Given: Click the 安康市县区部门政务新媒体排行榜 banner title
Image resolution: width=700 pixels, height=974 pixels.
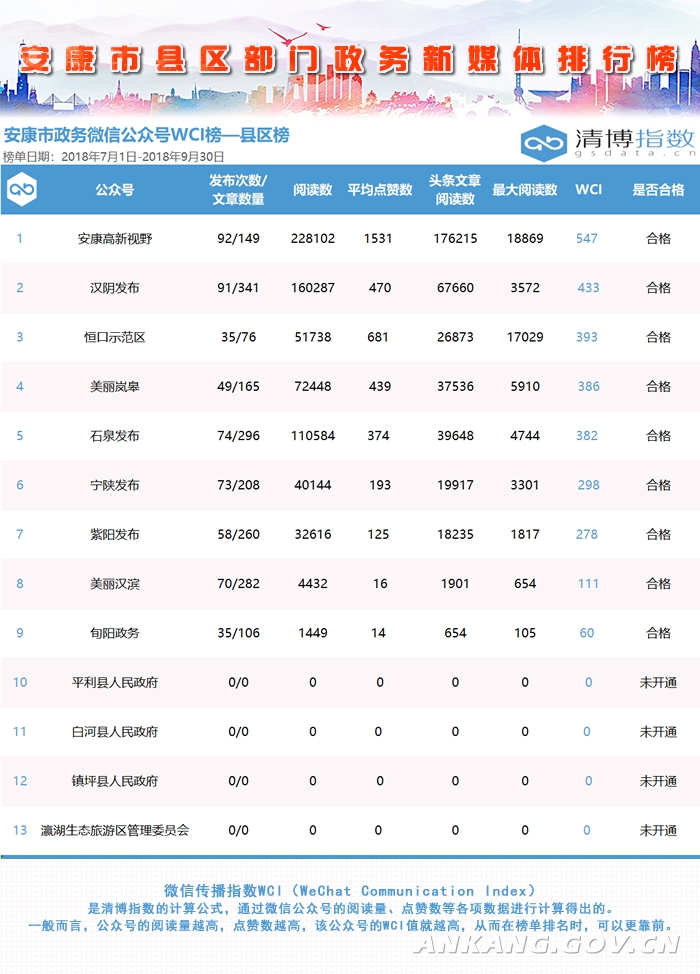Looking at the screenshot, I should [348, 60].
